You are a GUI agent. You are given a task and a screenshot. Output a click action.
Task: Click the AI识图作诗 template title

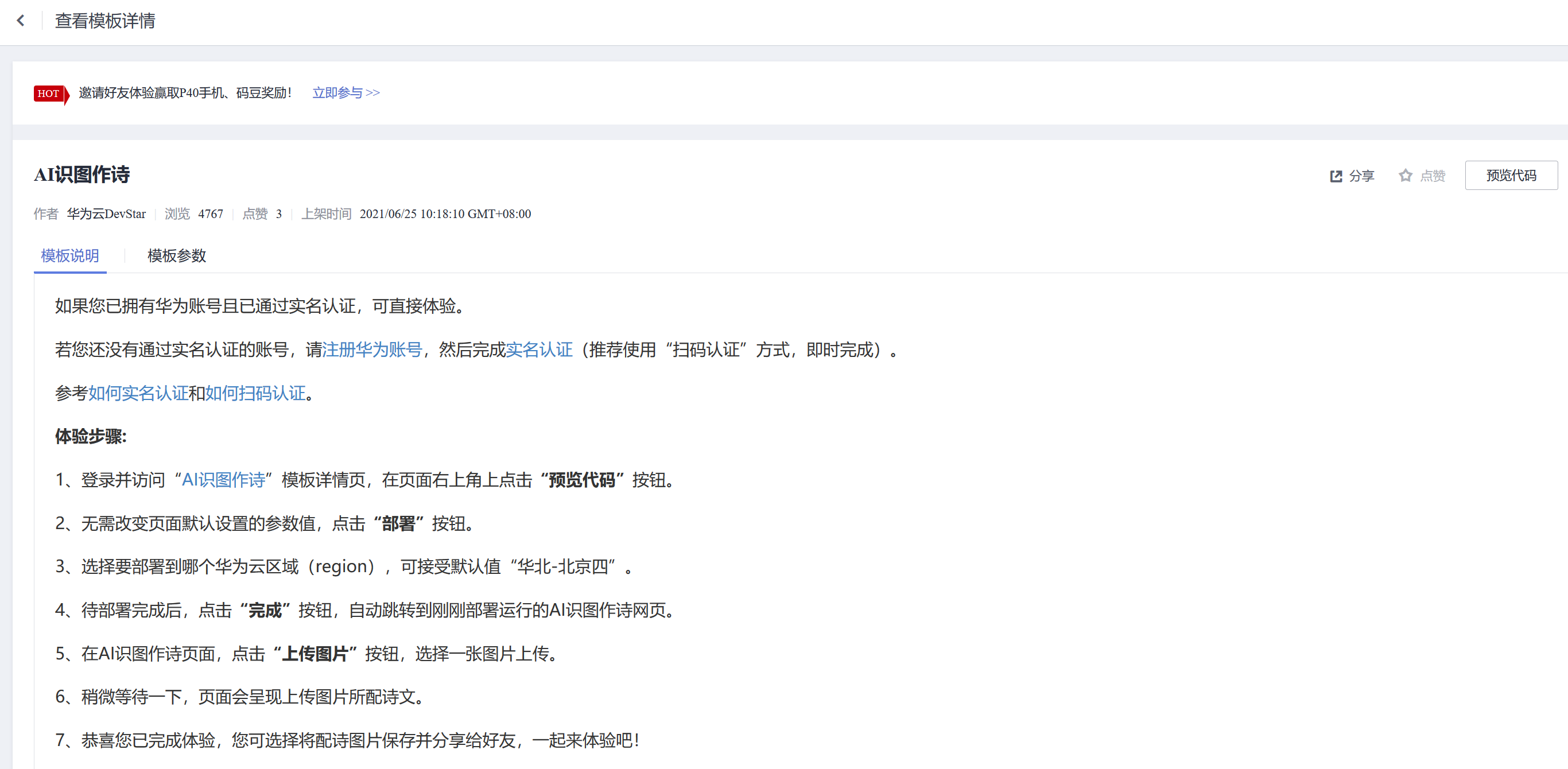click(81, 174)
